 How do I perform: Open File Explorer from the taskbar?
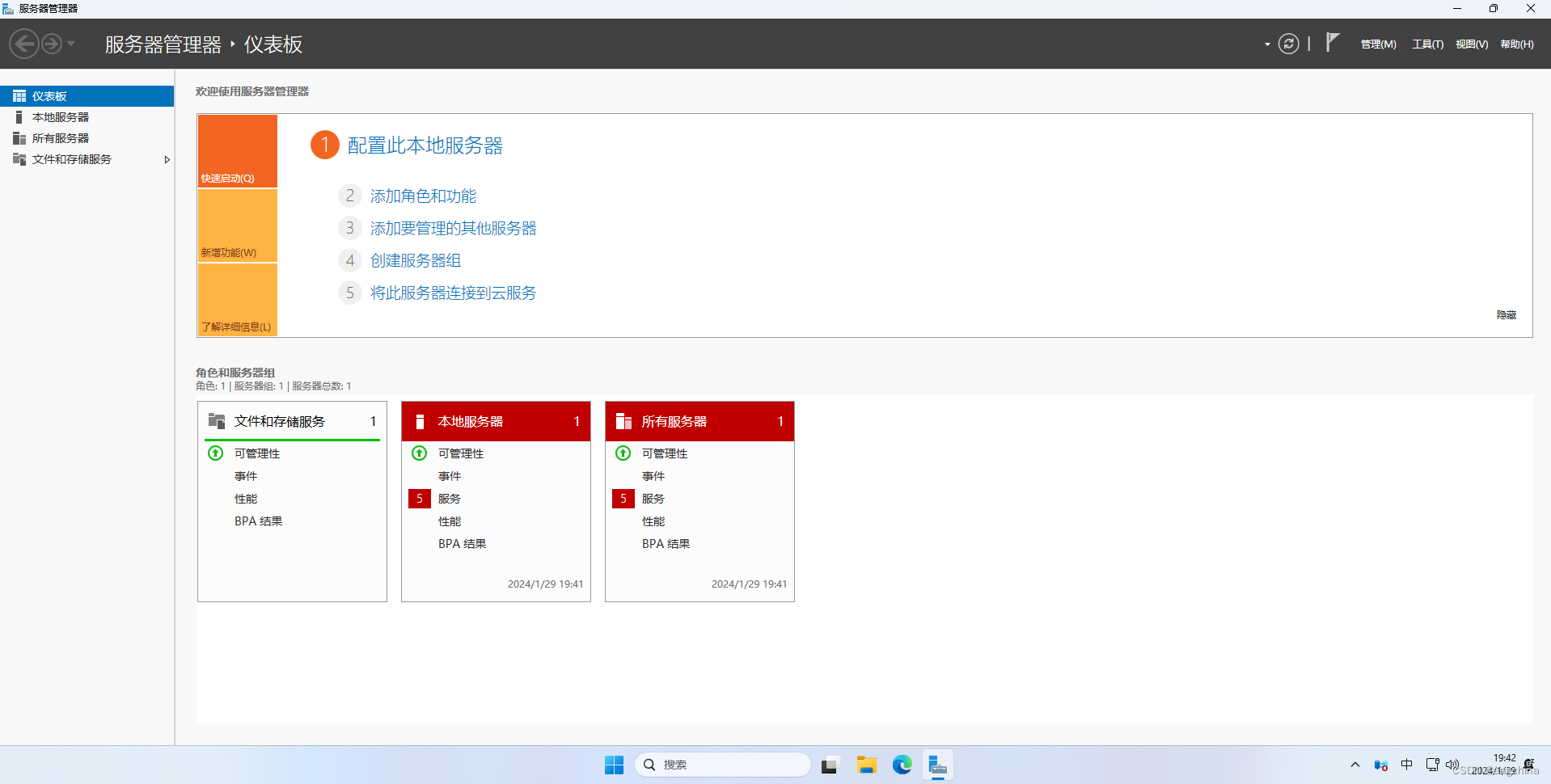865,765
